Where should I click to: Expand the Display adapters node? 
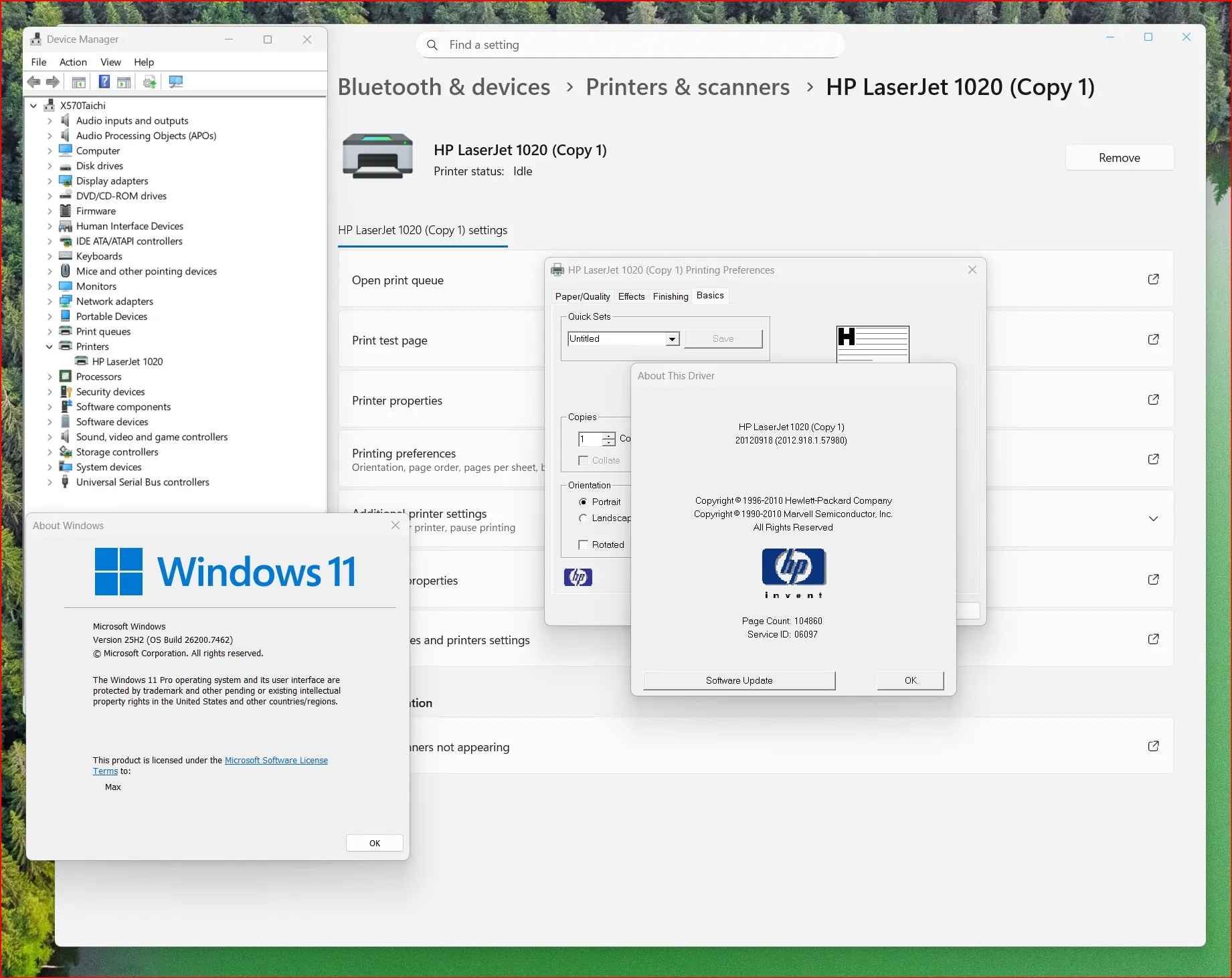[x=50, y=181]
